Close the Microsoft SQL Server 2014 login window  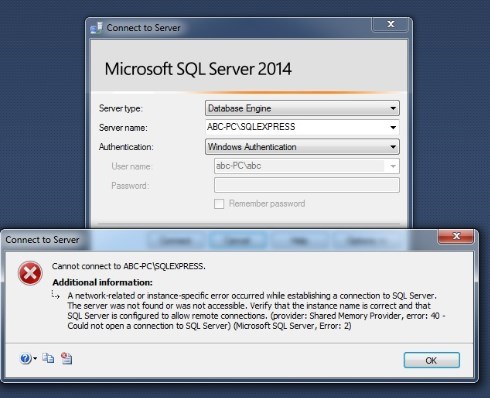(x=391, y=24)
